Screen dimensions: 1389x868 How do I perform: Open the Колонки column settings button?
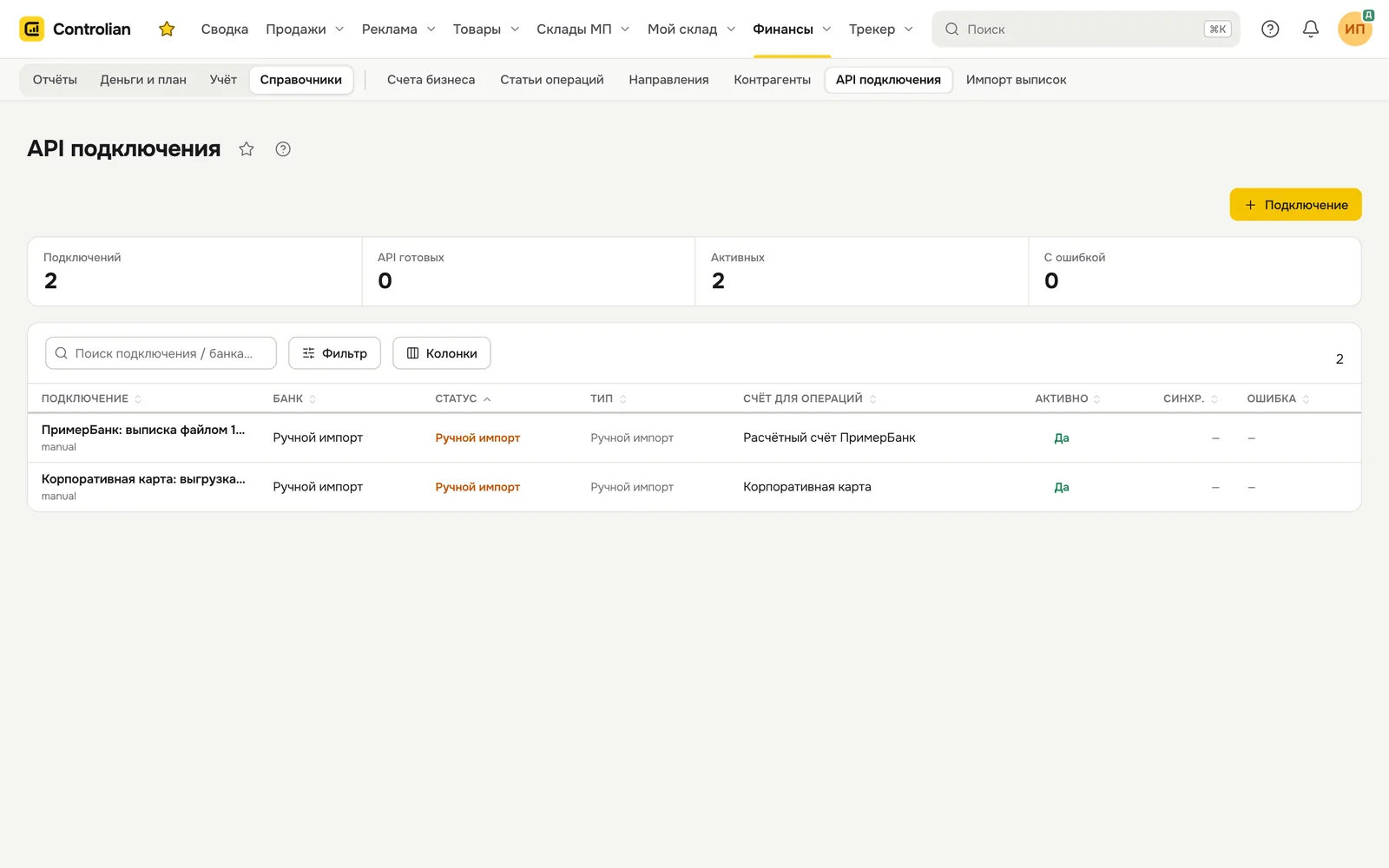click(441, 353)
